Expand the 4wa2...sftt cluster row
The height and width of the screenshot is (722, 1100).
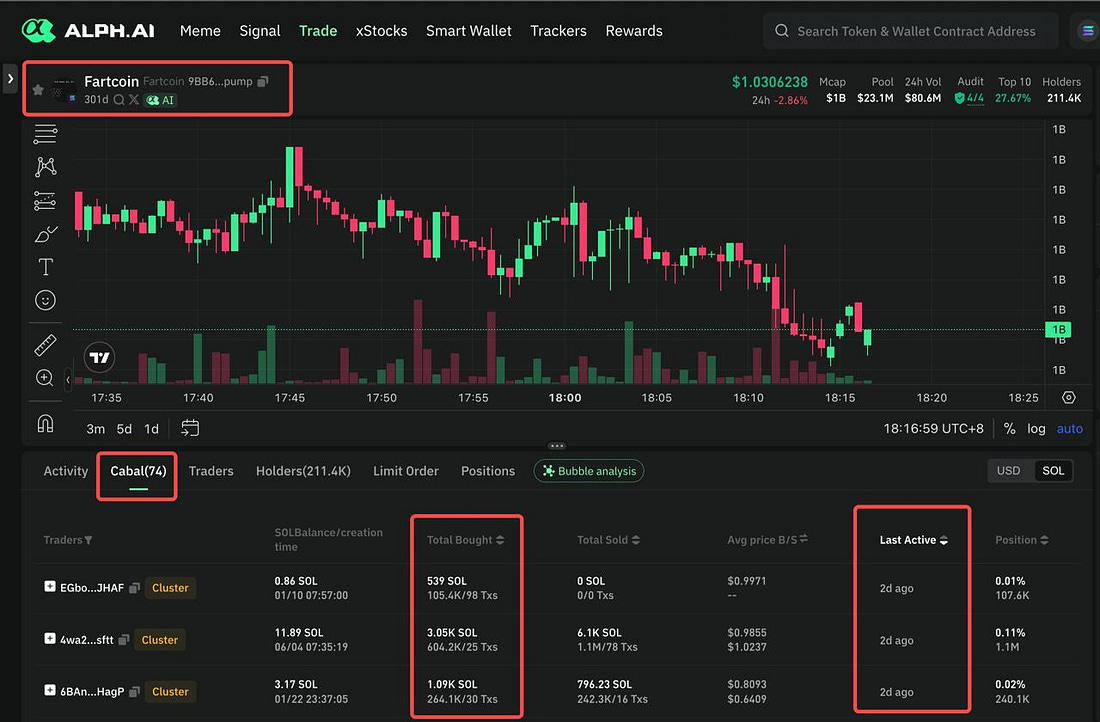click(50, 639)
